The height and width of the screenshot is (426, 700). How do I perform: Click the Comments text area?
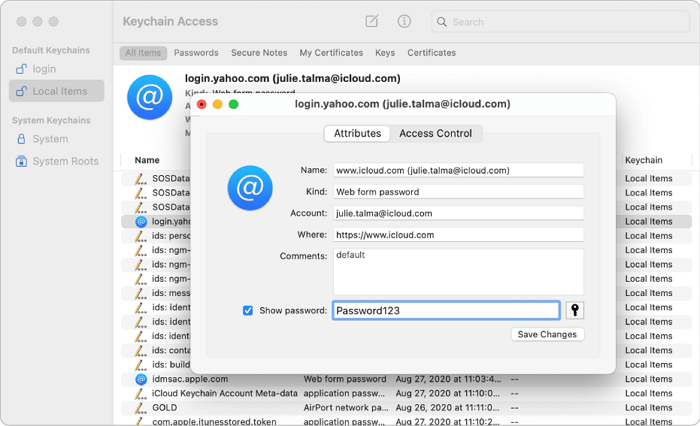pos(457,270)
